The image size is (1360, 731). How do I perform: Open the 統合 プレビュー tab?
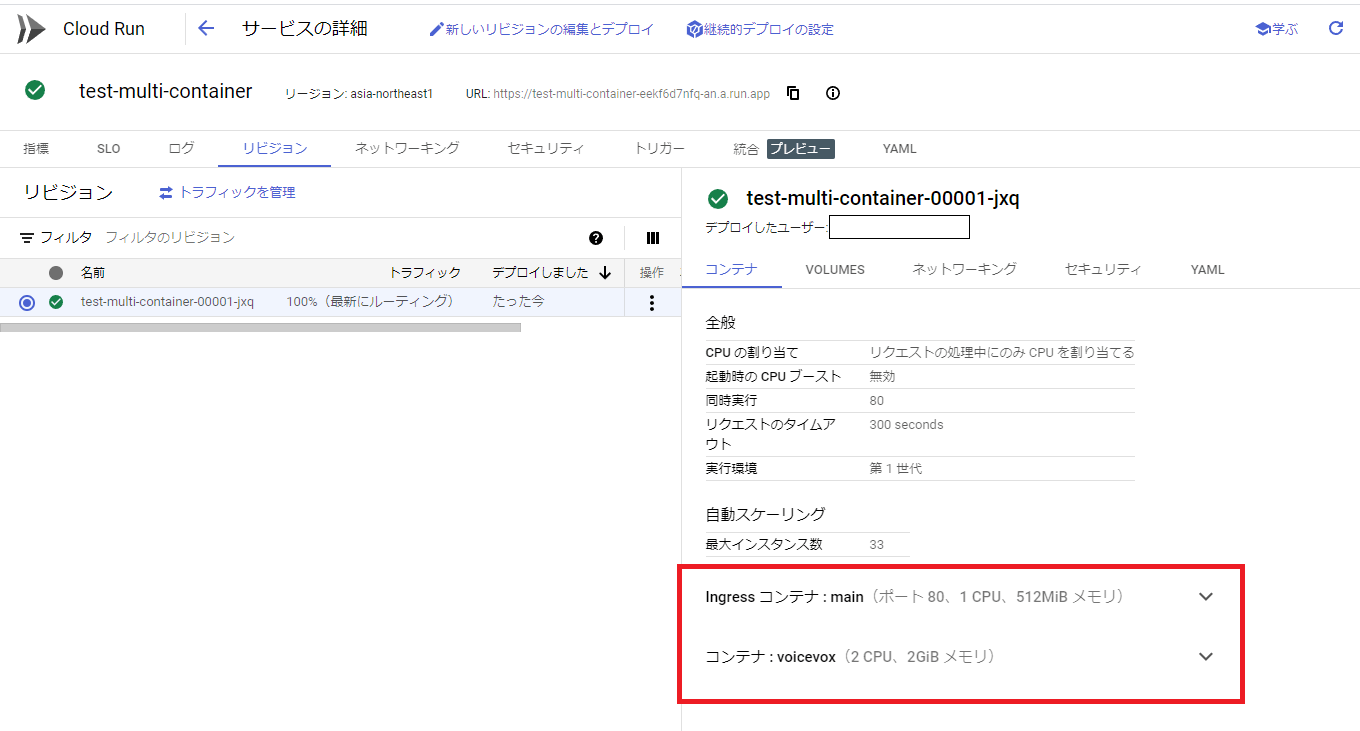783,149
